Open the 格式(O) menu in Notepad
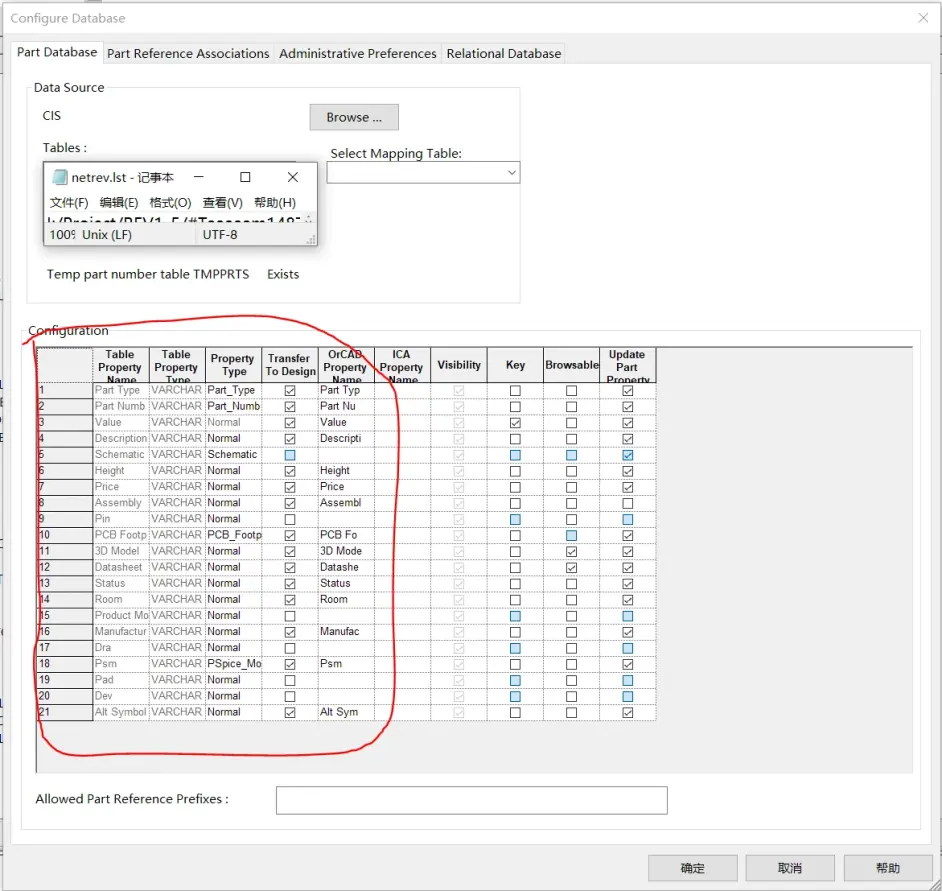Screen dimensions: 942x891 pos(172,204)
